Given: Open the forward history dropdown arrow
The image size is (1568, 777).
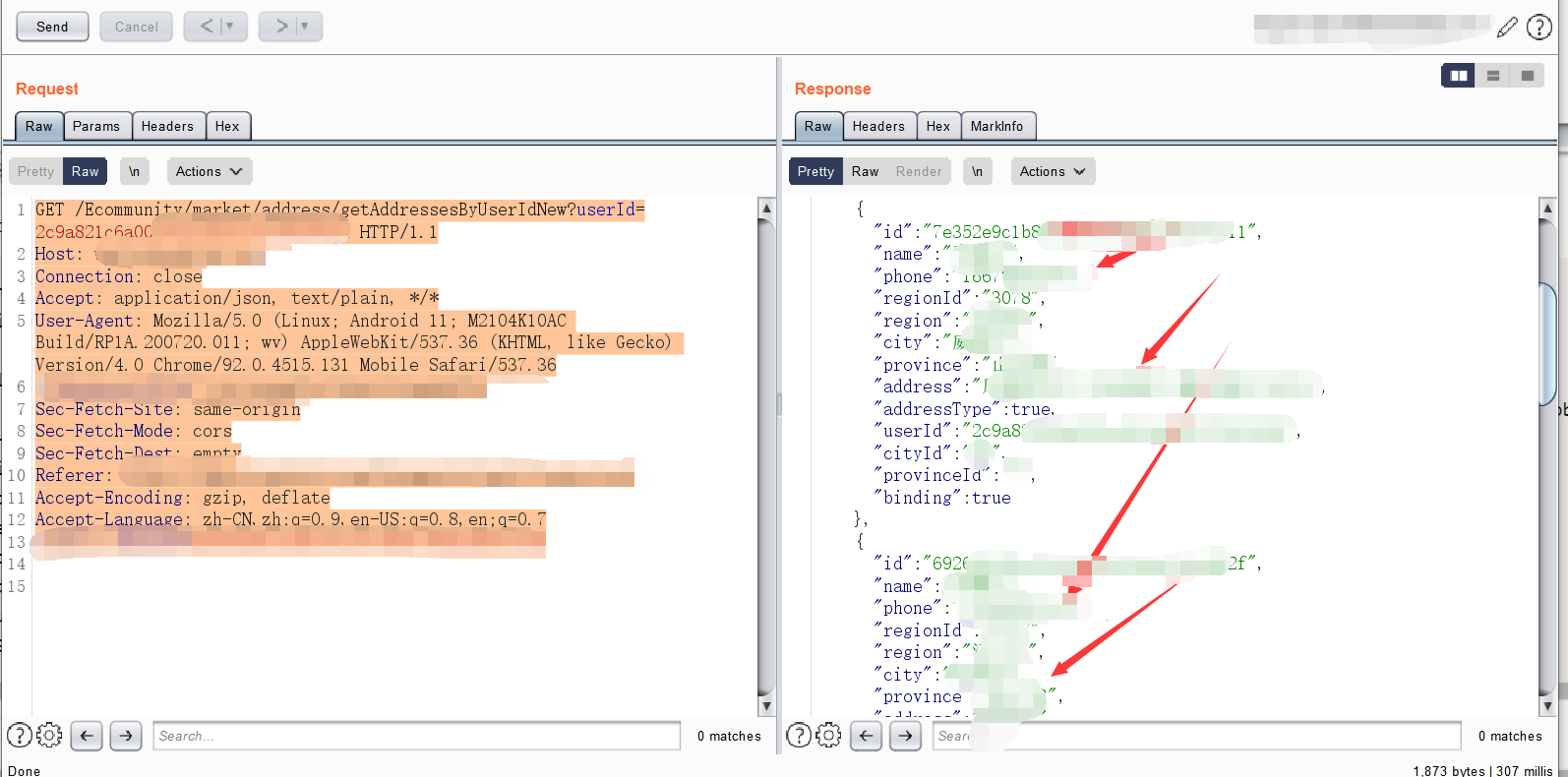Looking at the screenshot, I should [305, 27].
